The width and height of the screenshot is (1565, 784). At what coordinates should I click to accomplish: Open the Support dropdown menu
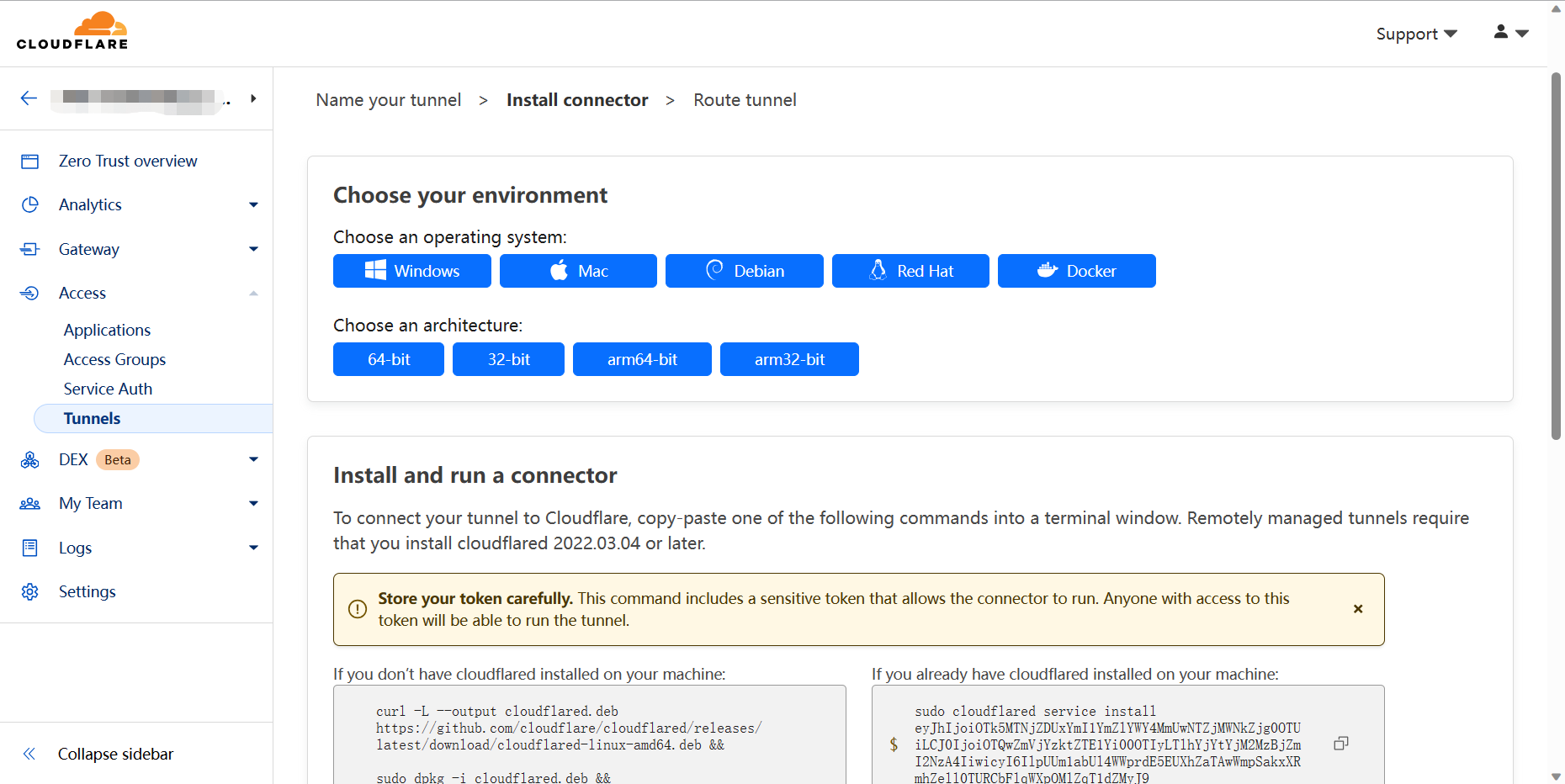pos(1416,34)
